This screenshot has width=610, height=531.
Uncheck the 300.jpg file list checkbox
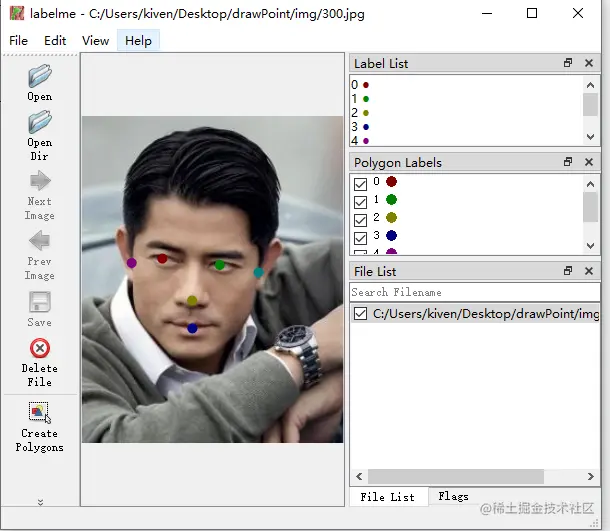click(x=361, y=314)
